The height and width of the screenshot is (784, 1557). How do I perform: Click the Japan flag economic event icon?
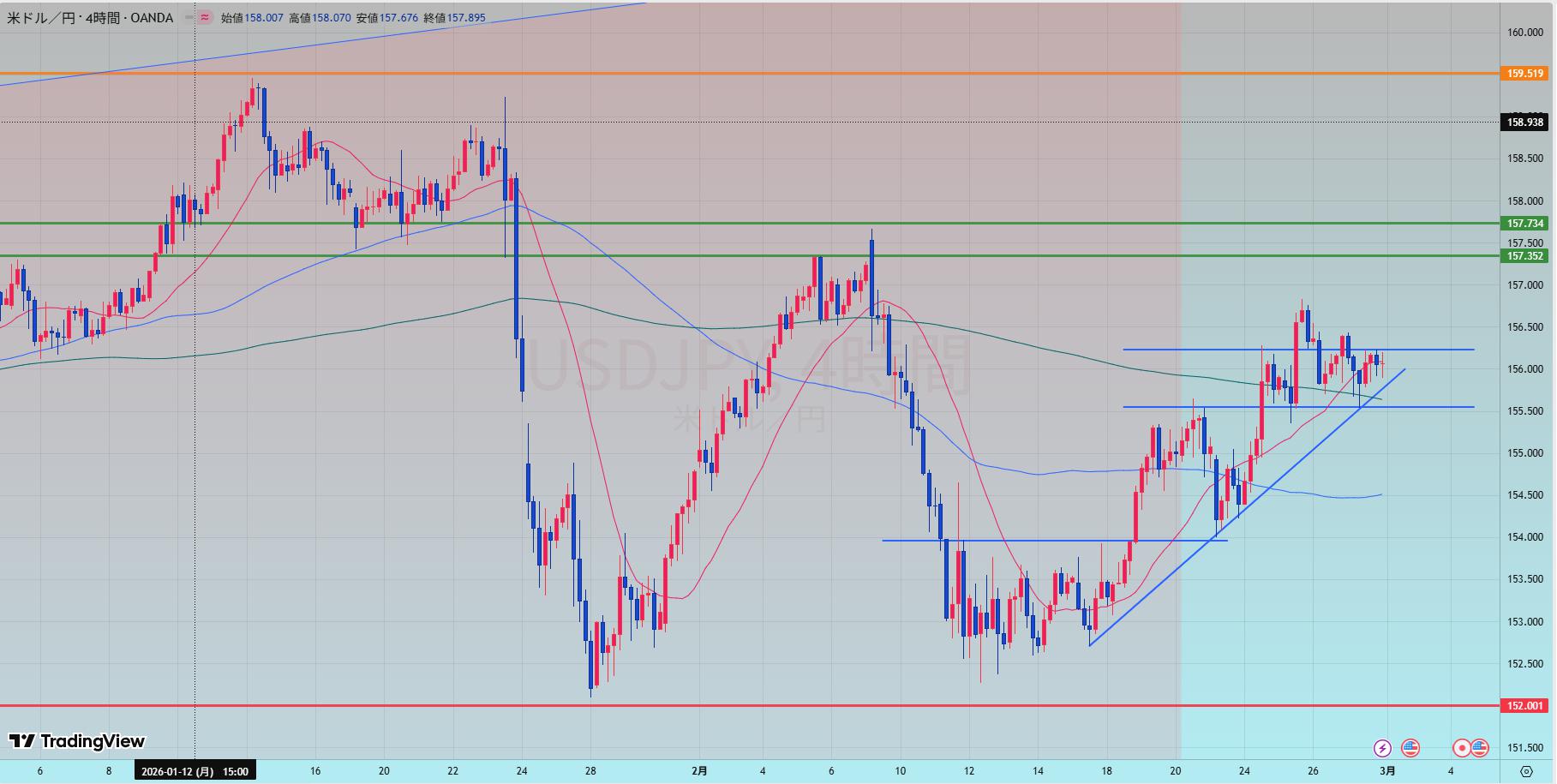point(1463,748)
